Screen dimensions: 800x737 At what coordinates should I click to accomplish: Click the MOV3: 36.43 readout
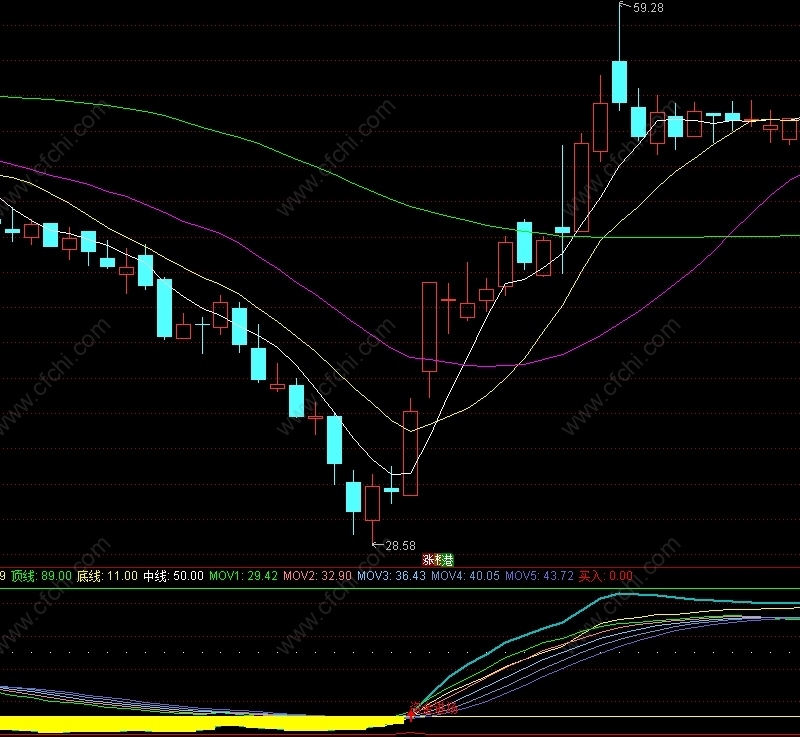(x=391, y=576)
